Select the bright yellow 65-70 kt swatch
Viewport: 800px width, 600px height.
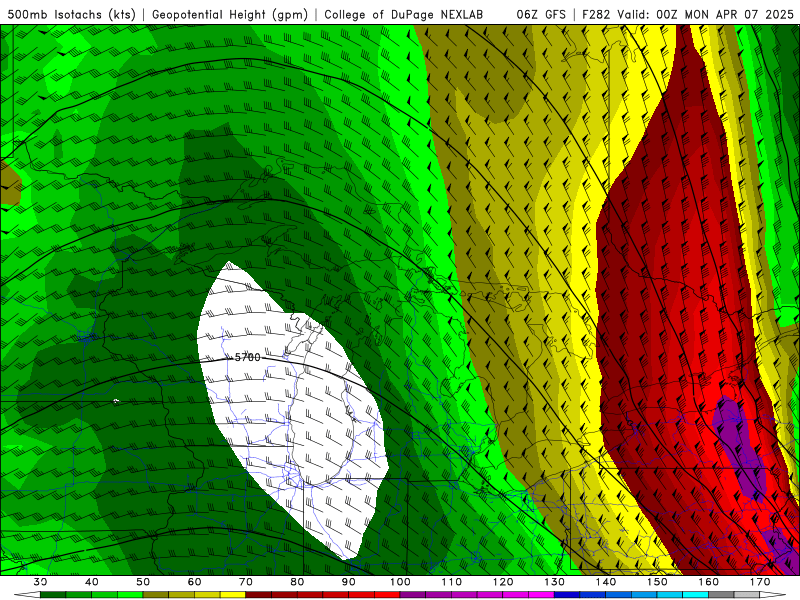coord(233,595)
